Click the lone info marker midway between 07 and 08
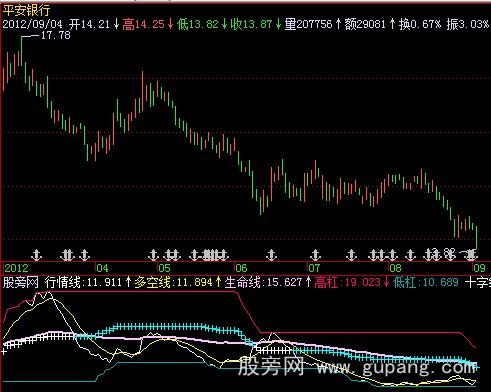The image size is (491, 392). [351, 255]
